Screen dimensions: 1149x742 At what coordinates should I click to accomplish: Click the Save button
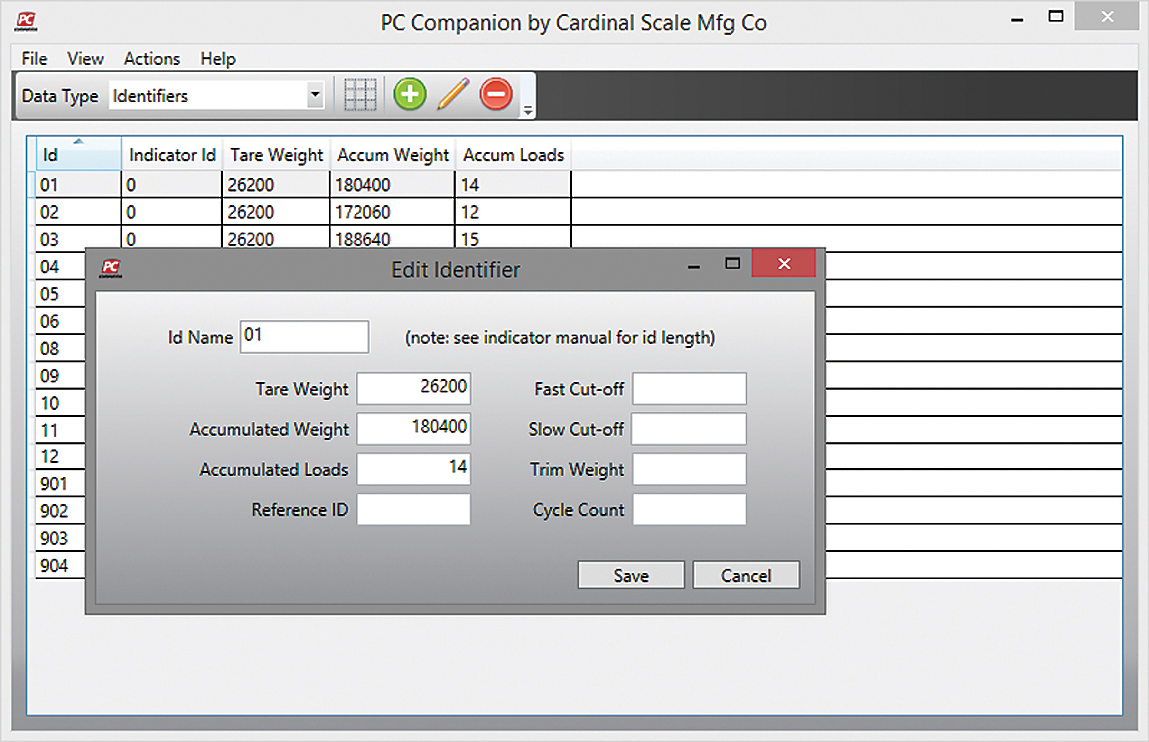(x=631, y=575)
